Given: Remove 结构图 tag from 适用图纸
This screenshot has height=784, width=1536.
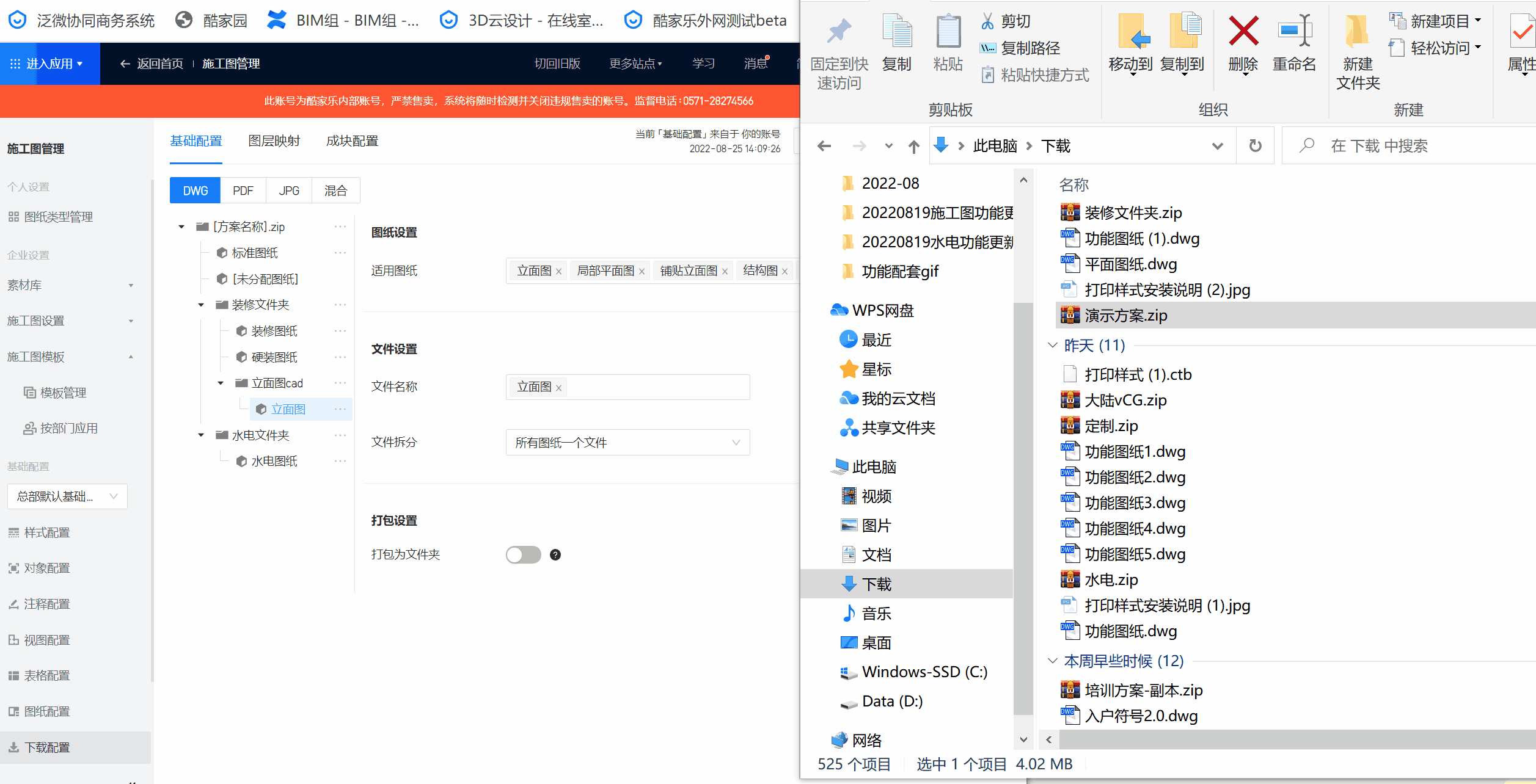Looking at the screenshot, I should pos(784,272).
